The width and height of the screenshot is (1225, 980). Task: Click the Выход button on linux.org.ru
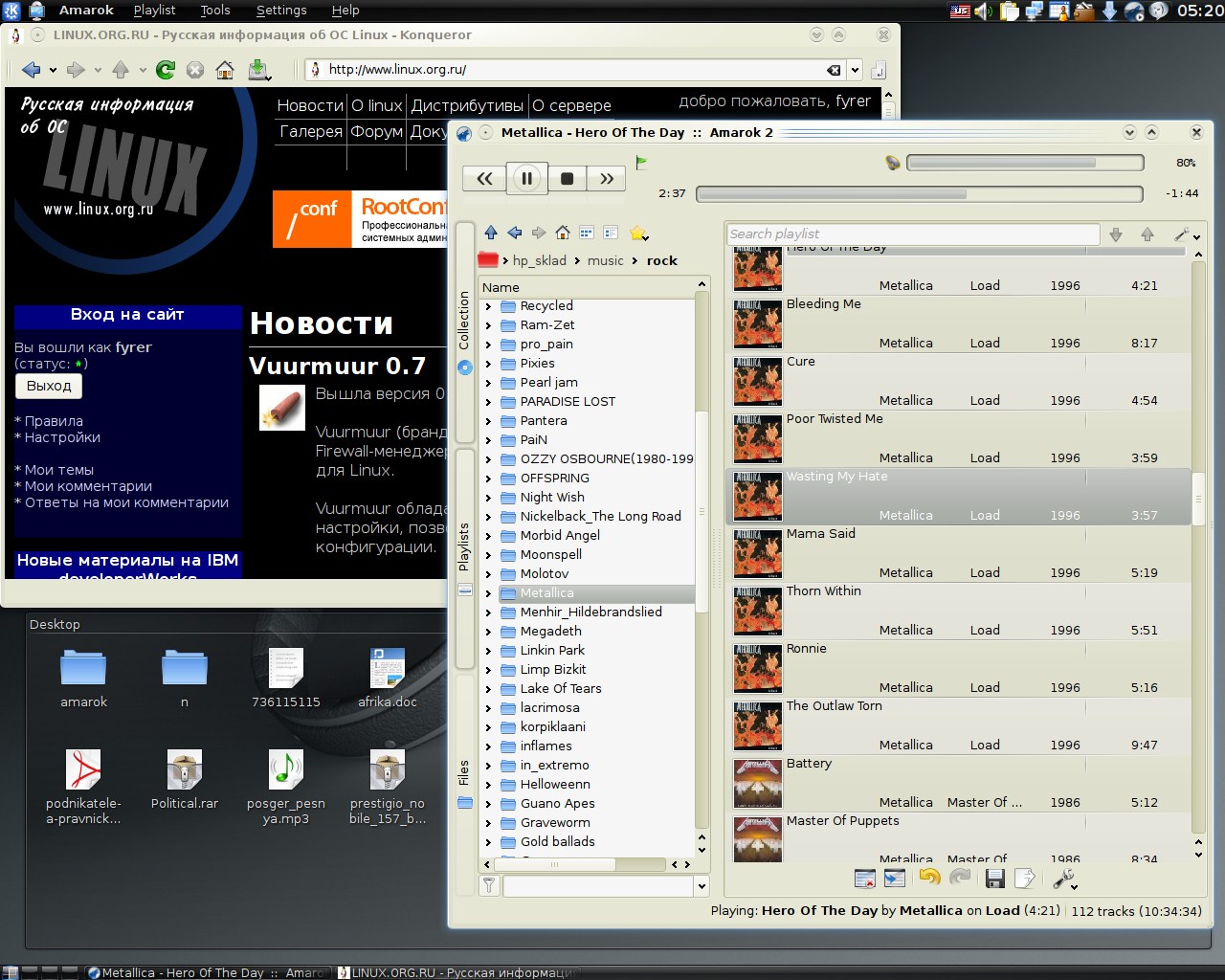(49, 386)
